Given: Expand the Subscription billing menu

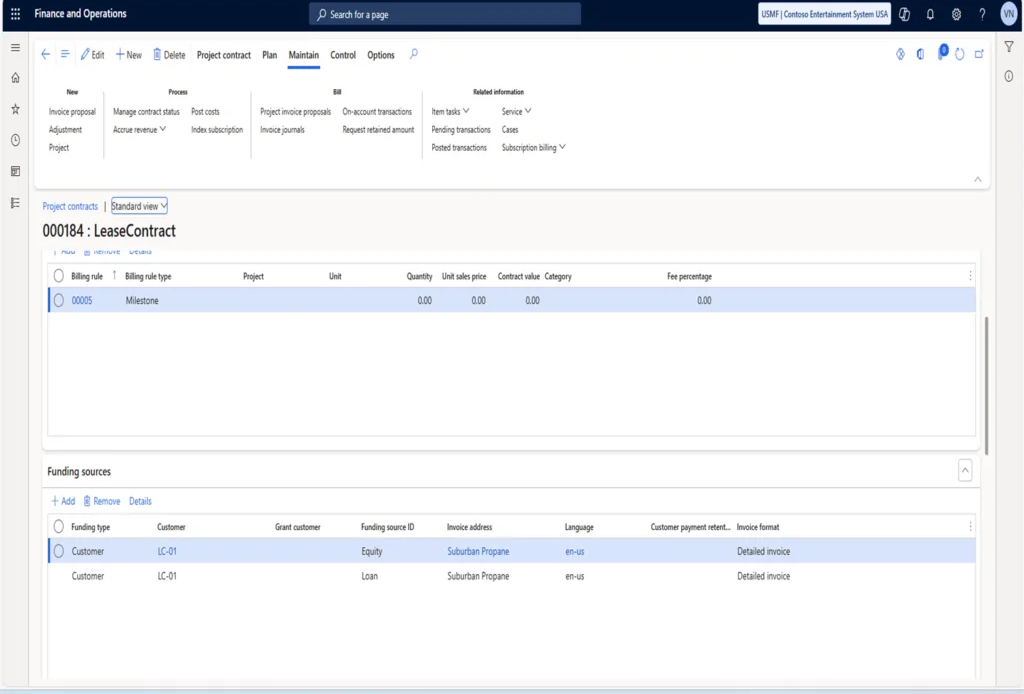Looking at the screenshot, I should pyautogui.click(x=533, y=148).
